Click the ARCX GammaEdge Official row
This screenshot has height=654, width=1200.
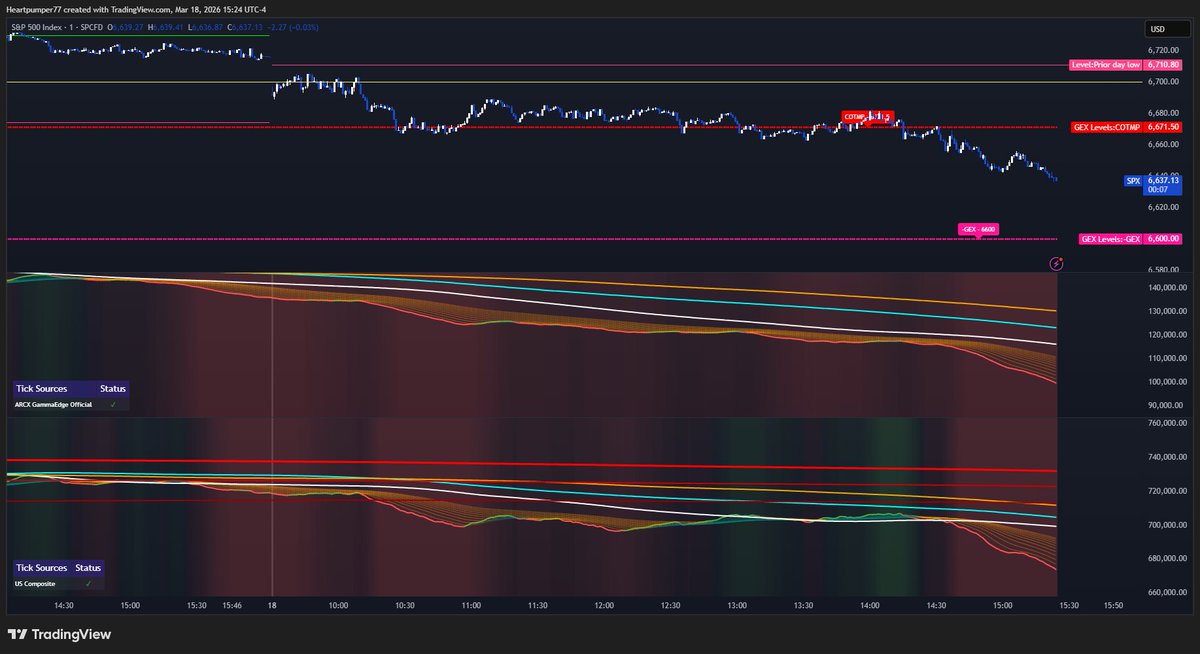pyautogui.click(x=71, y=404)
